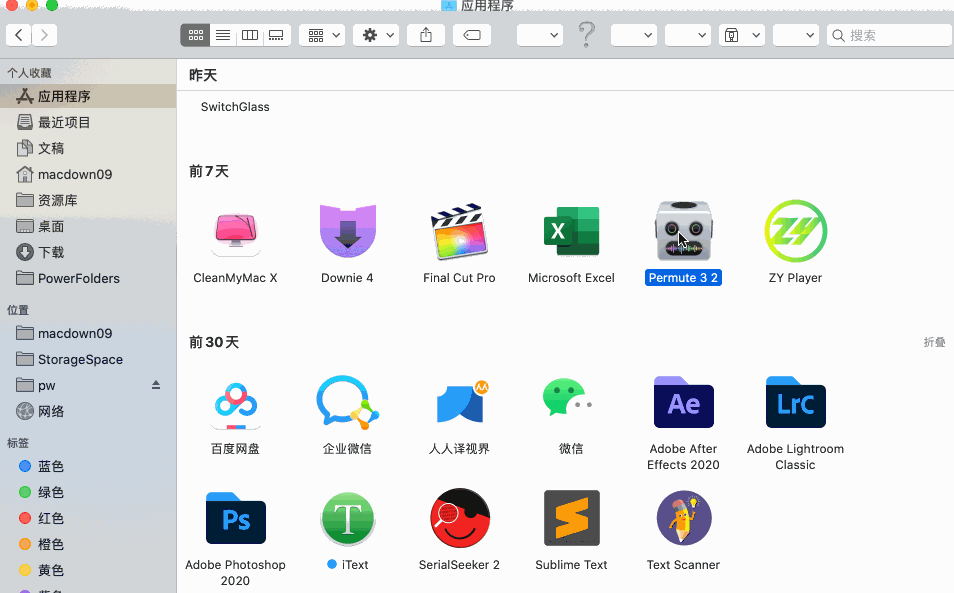
Task: Open the CleanMyMac X app icon
Action: pyautogui.click(x=236, y=233)
